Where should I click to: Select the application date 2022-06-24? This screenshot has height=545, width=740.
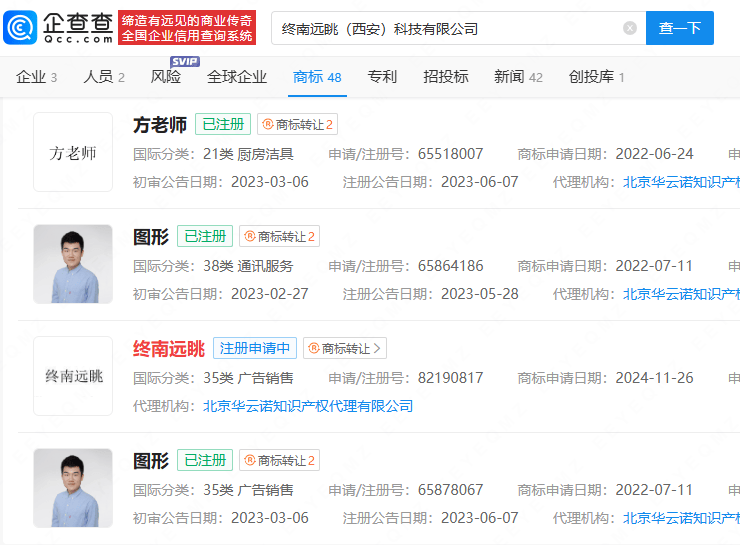pos(654,154)
